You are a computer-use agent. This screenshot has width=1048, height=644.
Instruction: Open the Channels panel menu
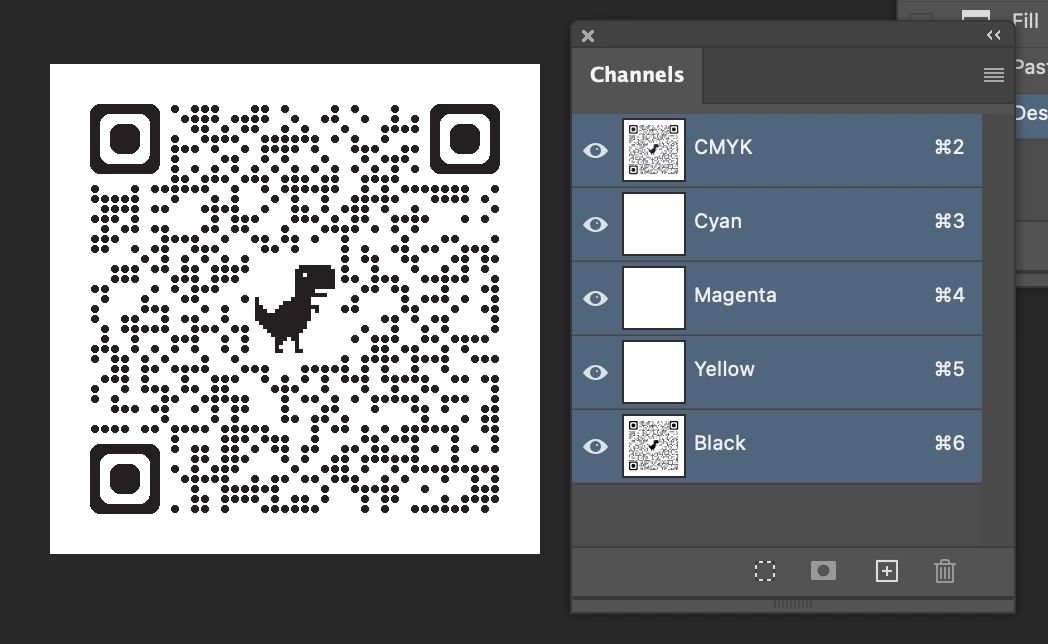click(x=994, y=75)
